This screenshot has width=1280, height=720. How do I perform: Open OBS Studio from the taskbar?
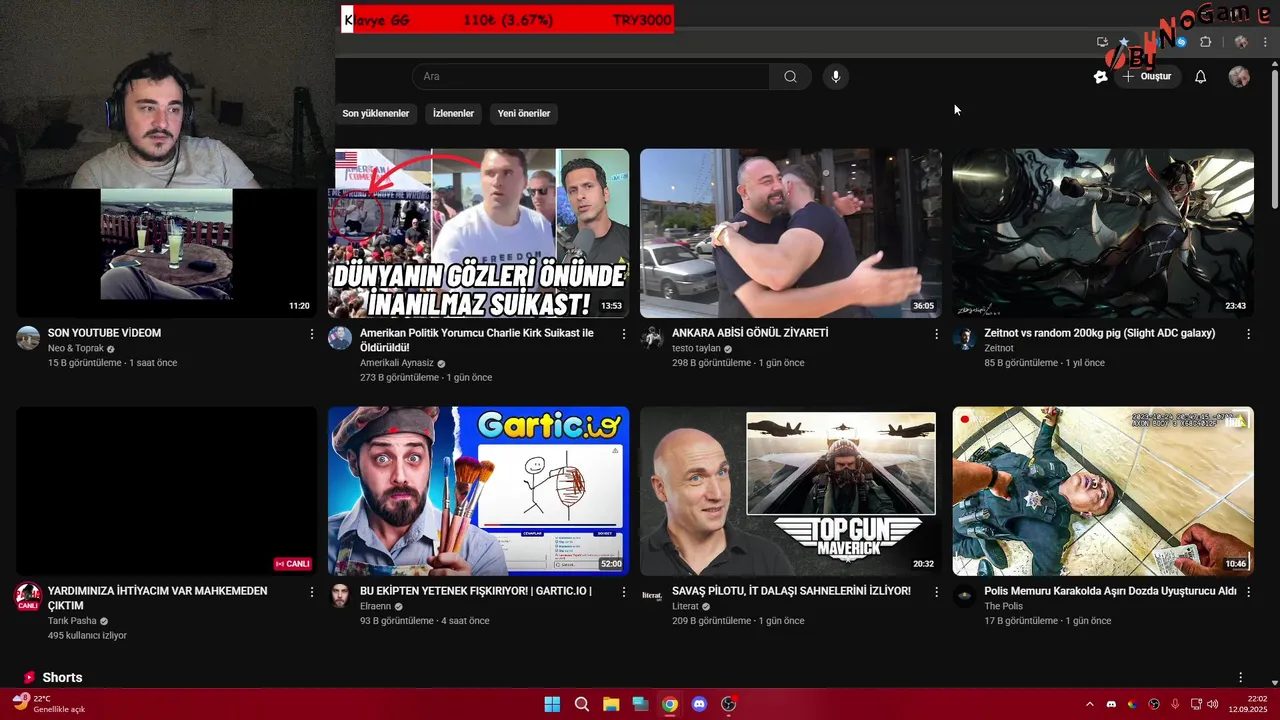point(729,704)
